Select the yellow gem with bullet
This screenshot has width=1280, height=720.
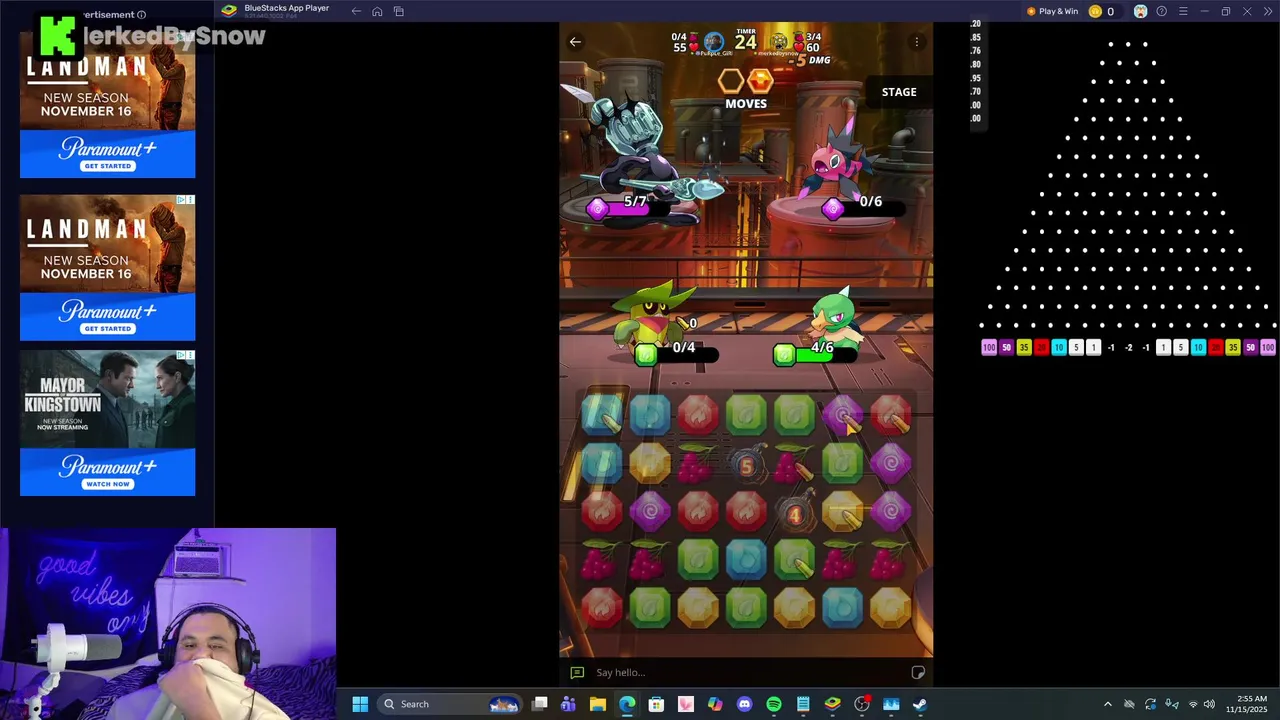[x=843, y=513]
